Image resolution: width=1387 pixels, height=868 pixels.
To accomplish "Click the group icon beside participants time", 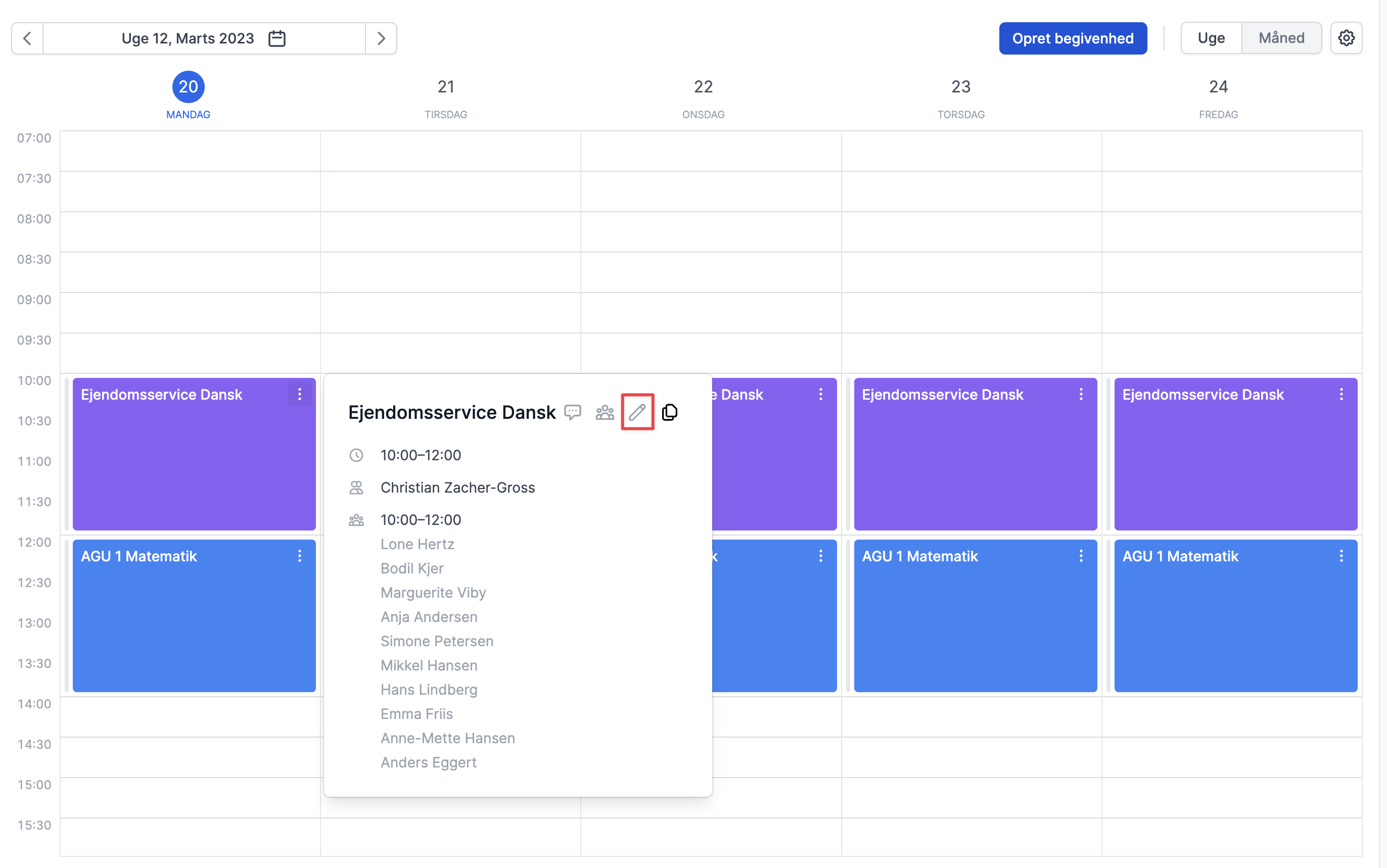I will click(356, 520).
